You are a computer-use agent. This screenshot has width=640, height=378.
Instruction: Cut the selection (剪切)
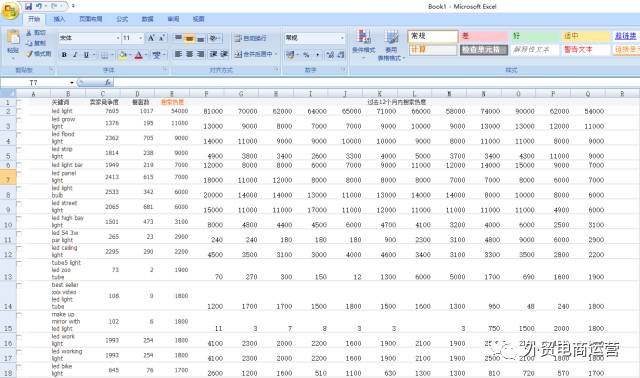click(36, 33)
